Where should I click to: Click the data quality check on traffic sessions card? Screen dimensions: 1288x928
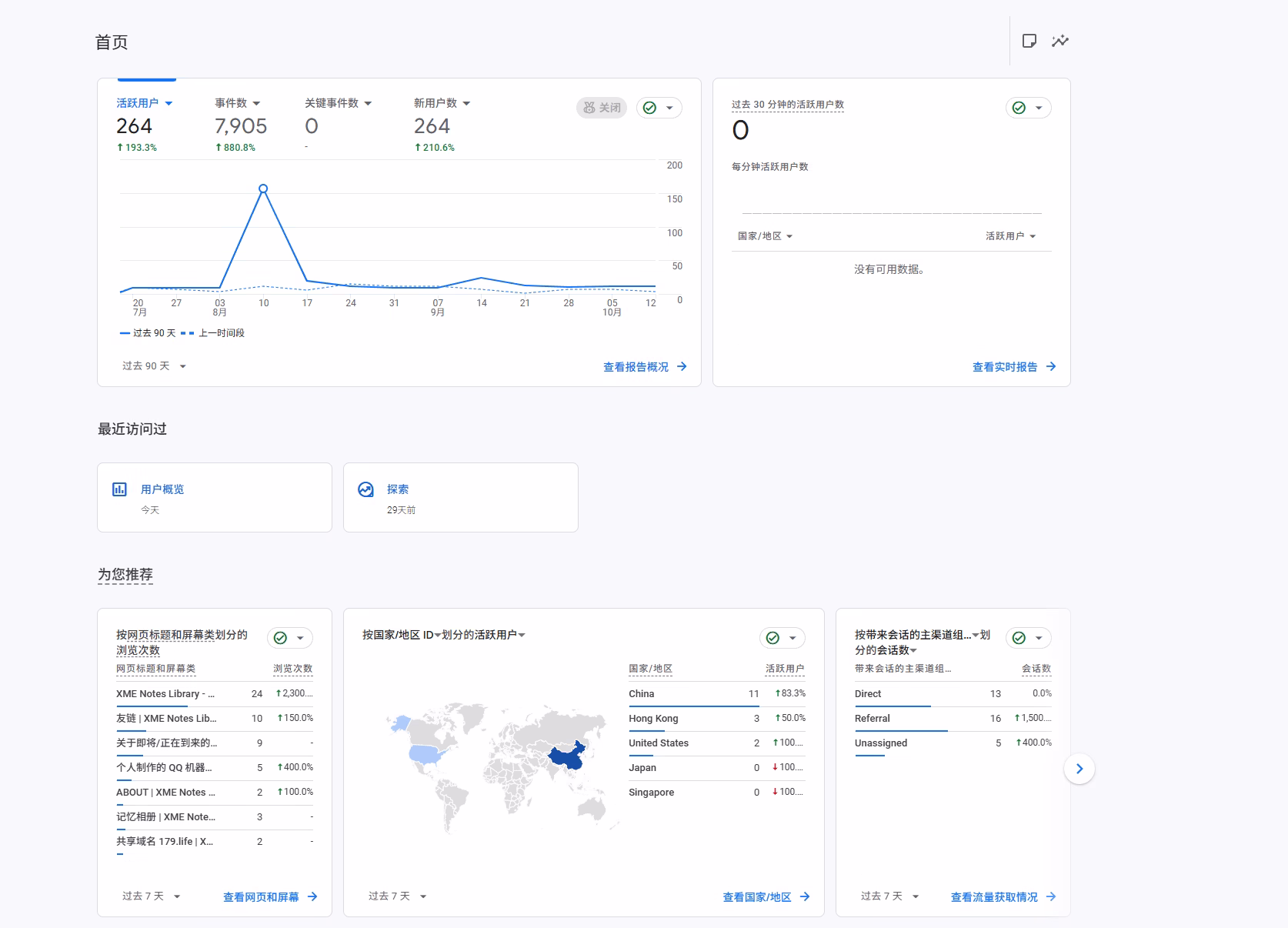[1019, 638]
